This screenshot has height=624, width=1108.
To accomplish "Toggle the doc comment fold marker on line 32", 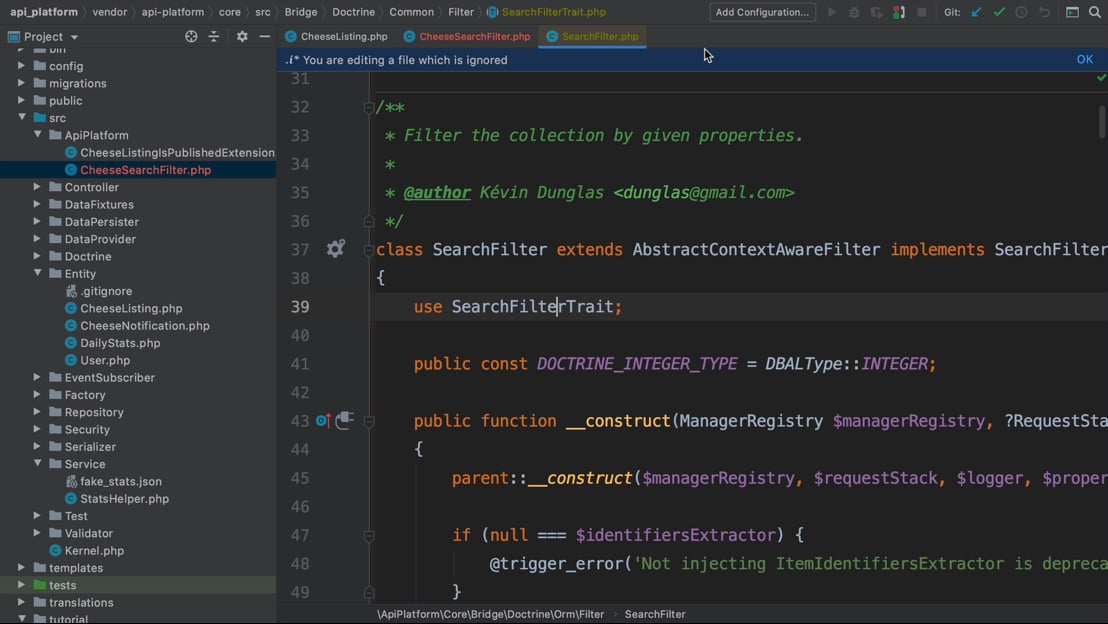I will pyautogui.click(x=369, y=107).
